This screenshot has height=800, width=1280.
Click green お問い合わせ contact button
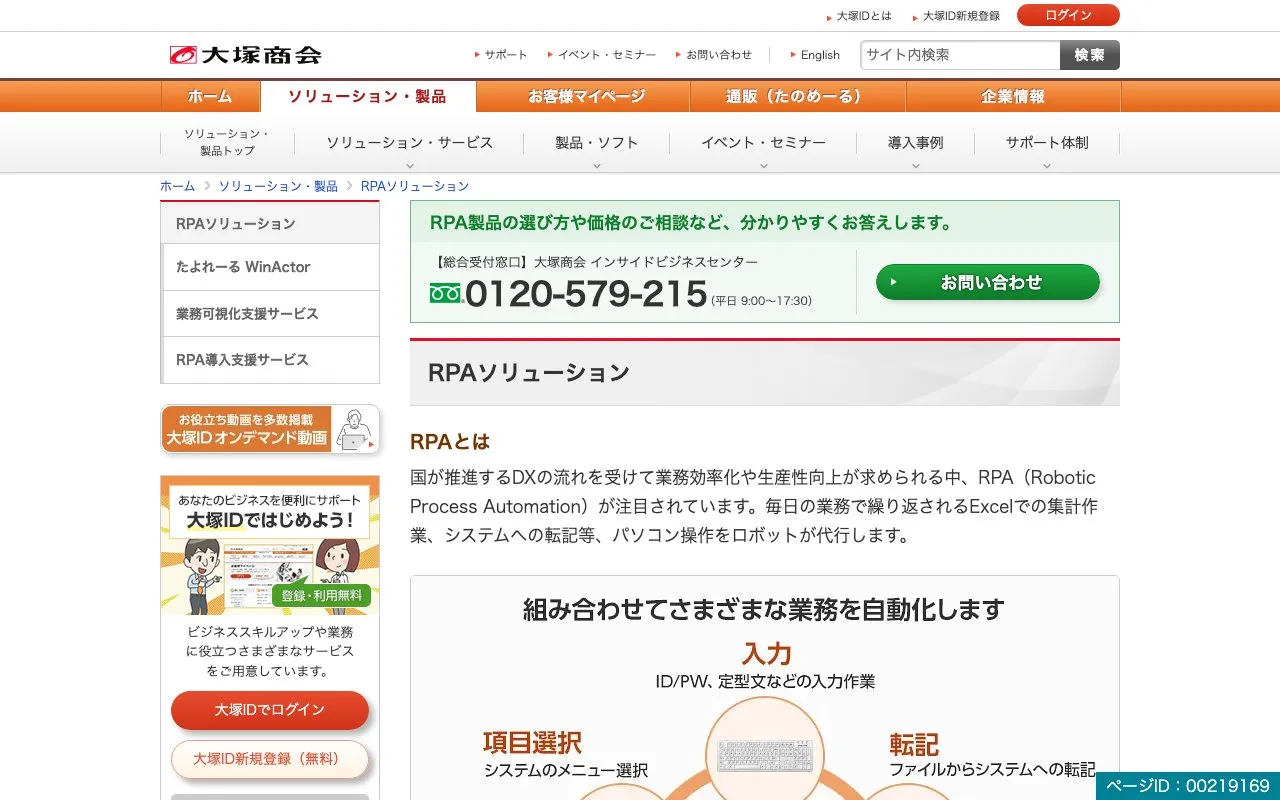pyautogui.click(x=988, y=282)
